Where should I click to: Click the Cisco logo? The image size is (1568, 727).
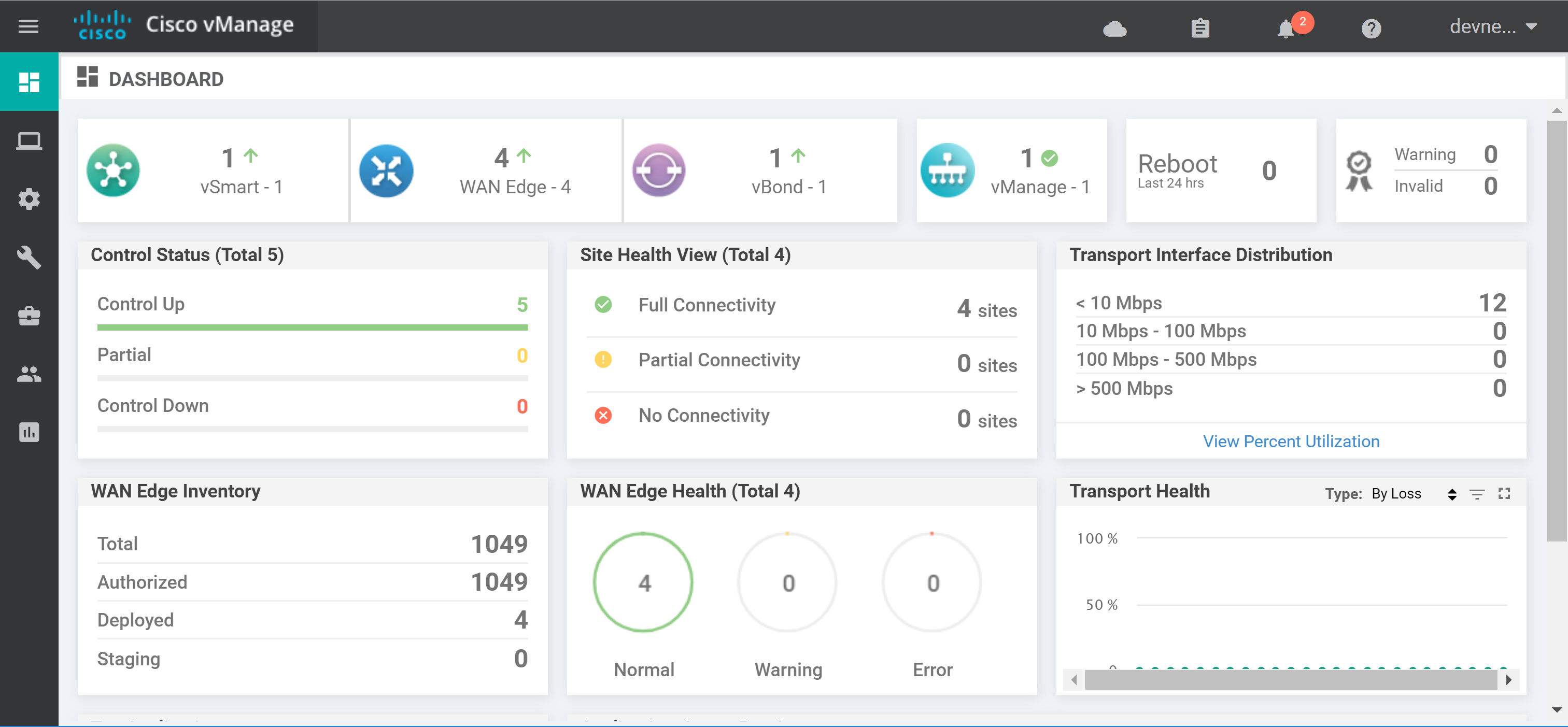click(102, 25)
